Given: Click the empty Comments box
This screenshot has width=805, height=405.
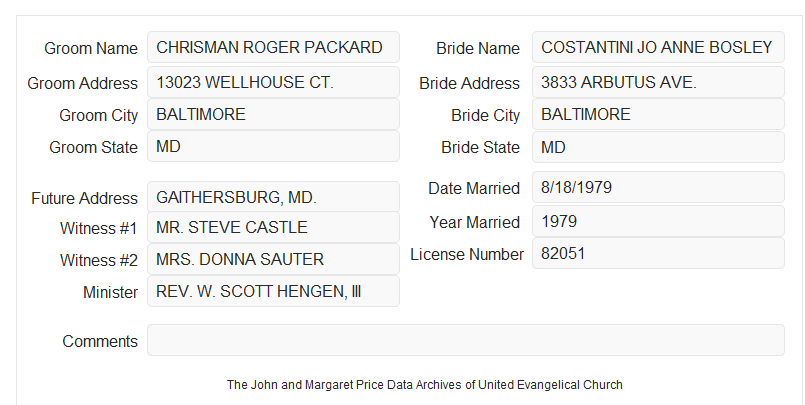Looking at the screenshot, I should click(x=466, y=340).
